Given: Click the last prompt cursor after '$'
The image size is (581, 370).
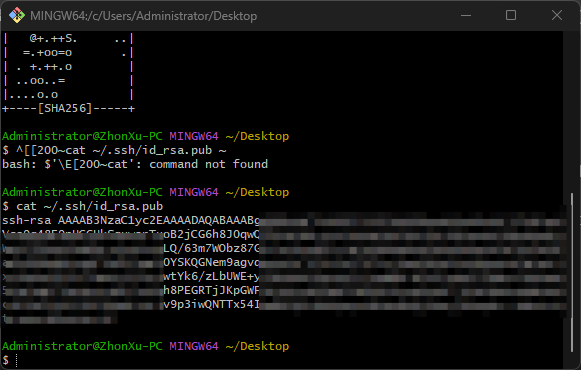Looking at the screenshot, I should (x=16, y=360).
